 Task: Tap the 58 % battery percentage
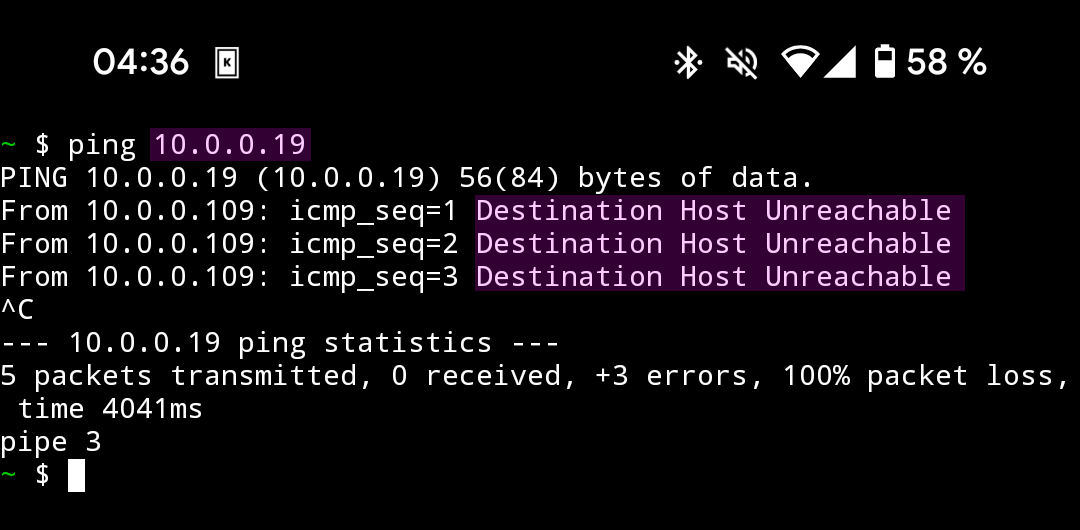coord(946,63)
